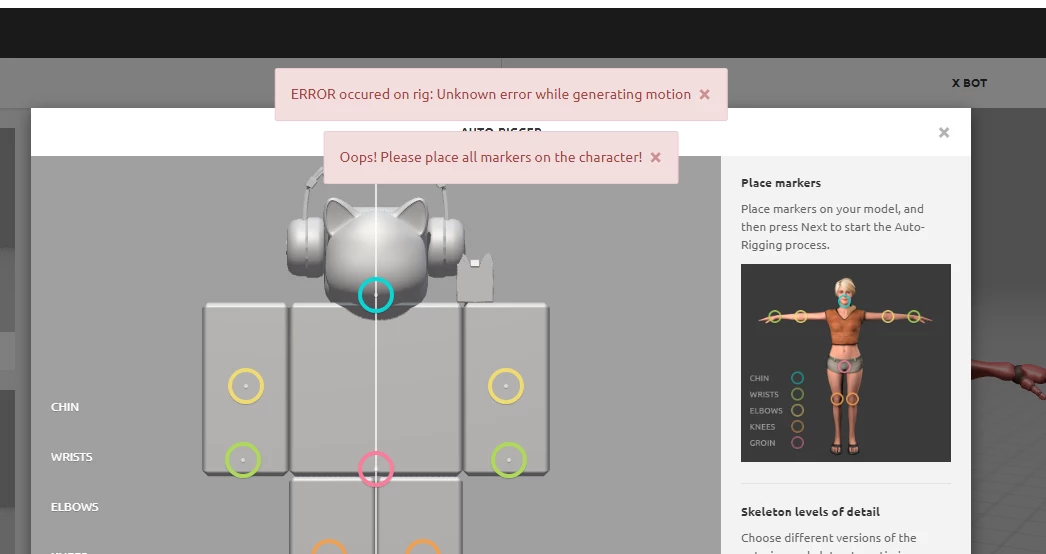Click the Place markers heading
The height and width of the screenshot is (554, 1046).
pos(781,183)
